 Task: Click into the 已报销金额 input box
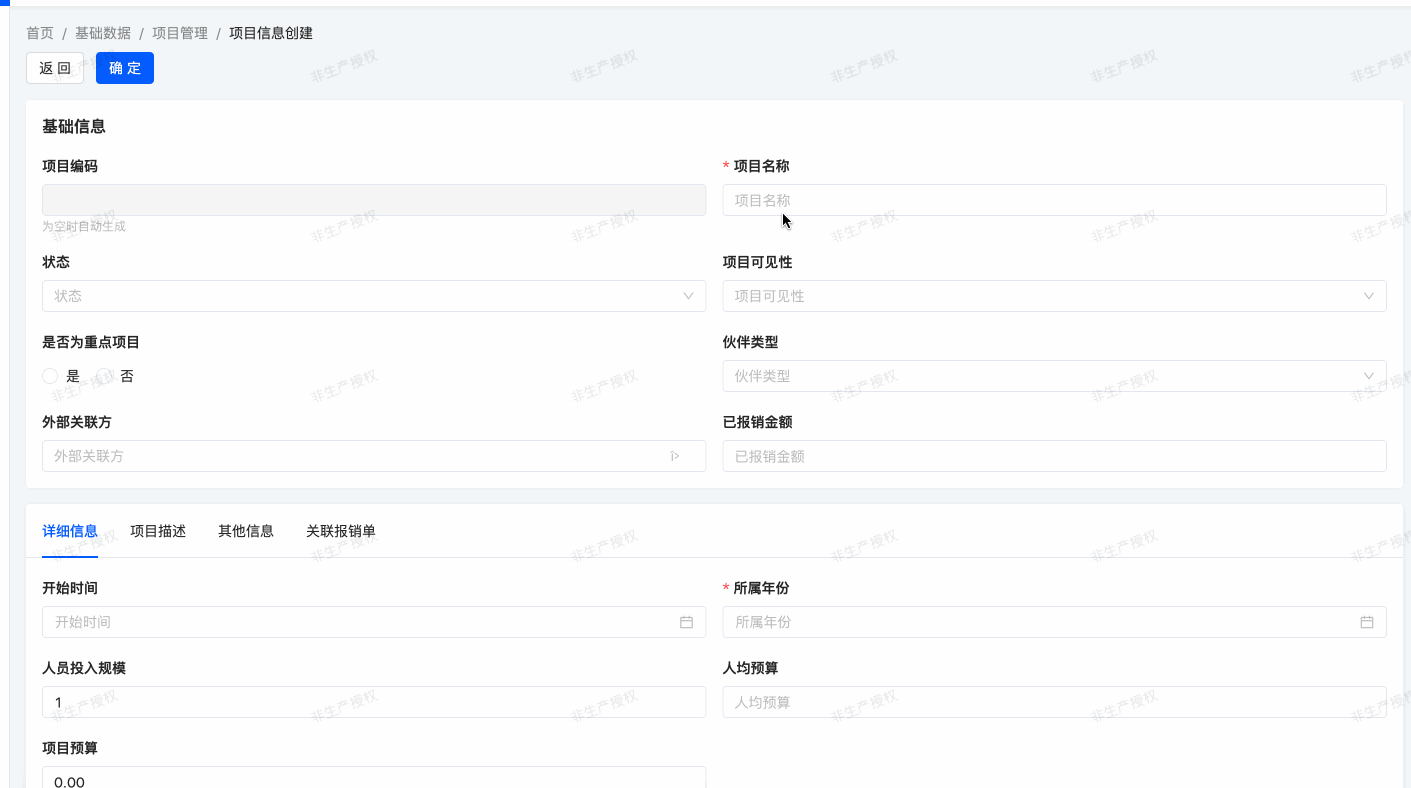click(x=1053, y=456)
